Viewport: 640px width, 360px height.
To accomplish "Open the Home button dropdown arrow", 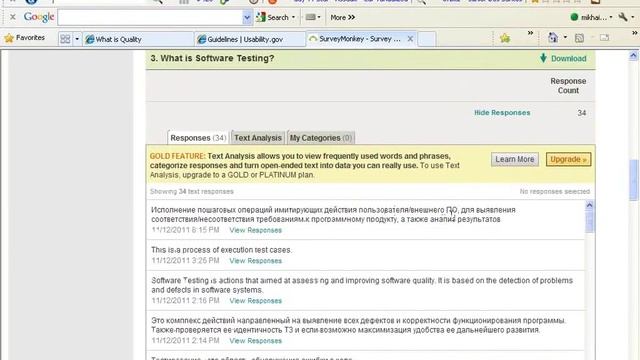I will click(x=565, y=38).
